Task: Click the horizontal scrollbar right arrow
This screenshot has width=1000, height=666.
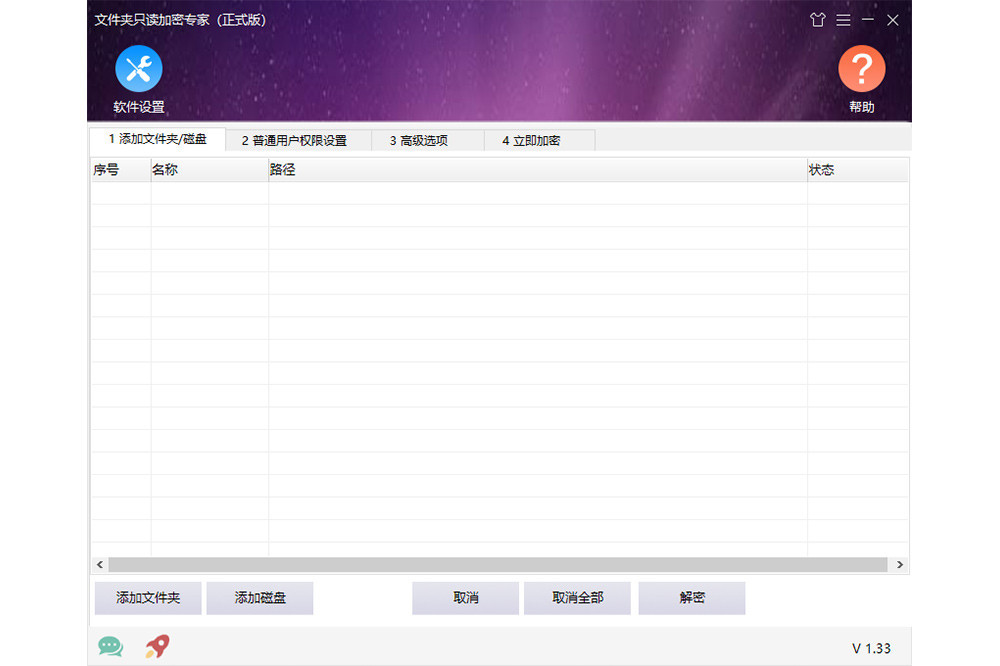Action: 900,565
